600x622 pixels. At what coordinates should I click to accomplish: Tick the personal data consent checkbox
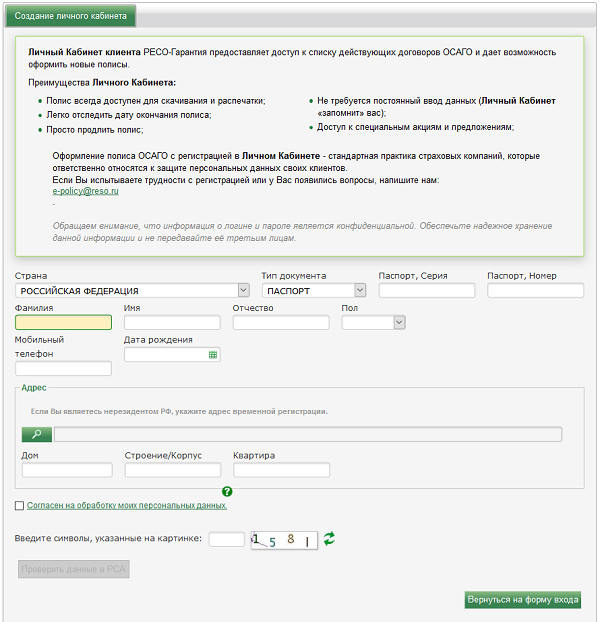coord(19,506)
